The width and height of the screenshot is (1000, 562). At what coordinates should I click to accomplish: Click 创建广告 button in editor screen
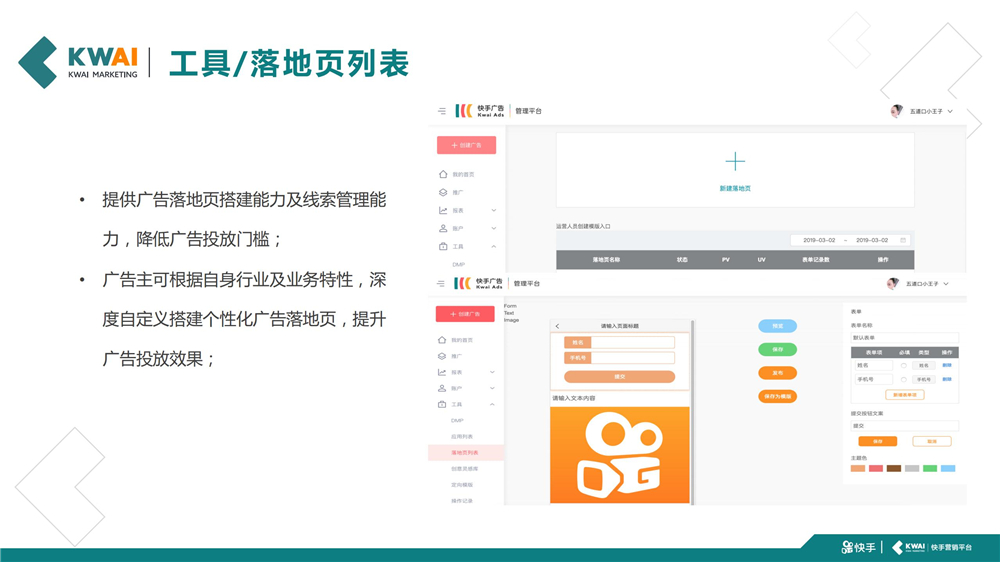(466, 314)
